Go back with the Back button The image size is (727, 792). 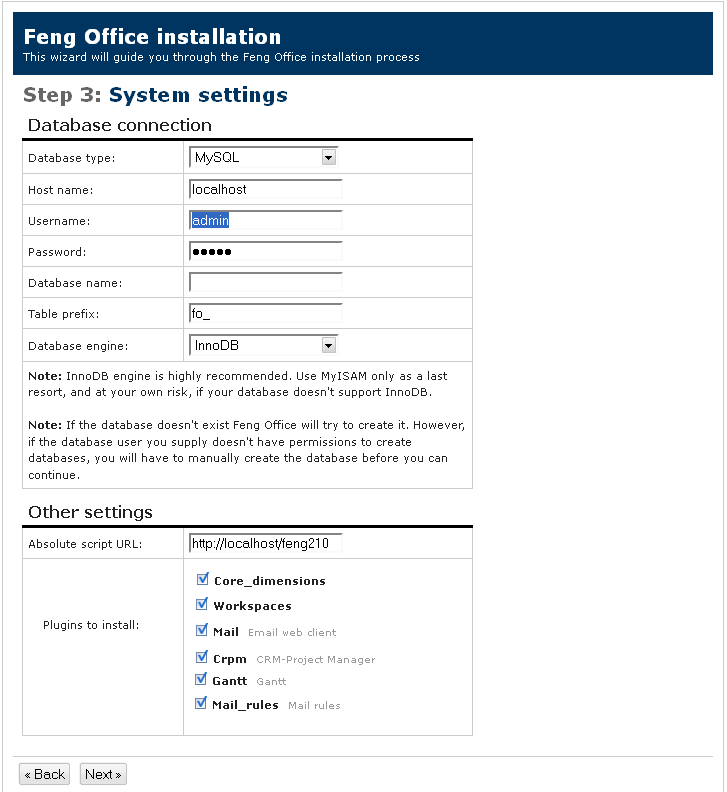click(45, 774)
